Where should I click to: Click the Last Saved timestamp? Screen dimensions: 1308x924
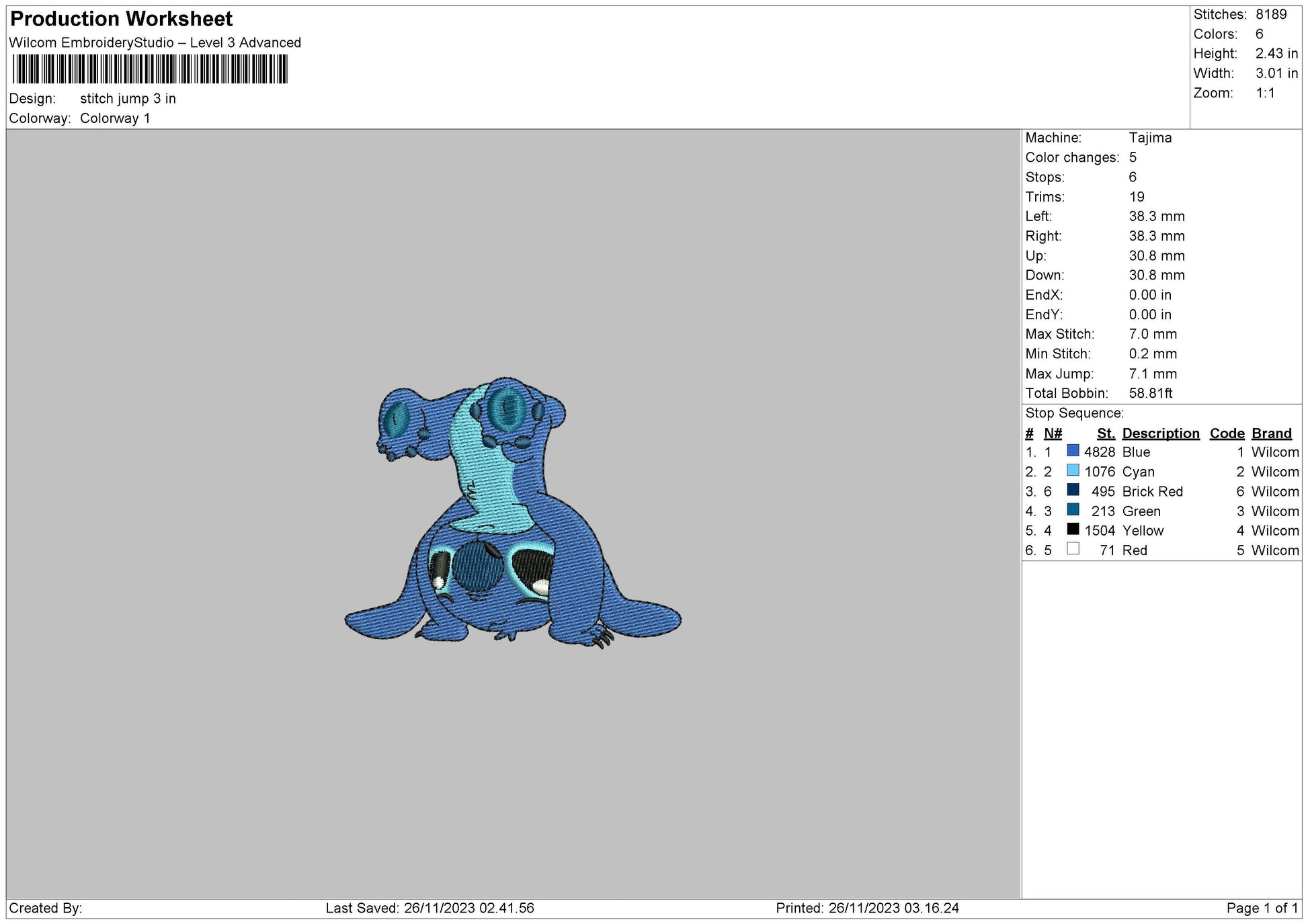tap(430, 908)
